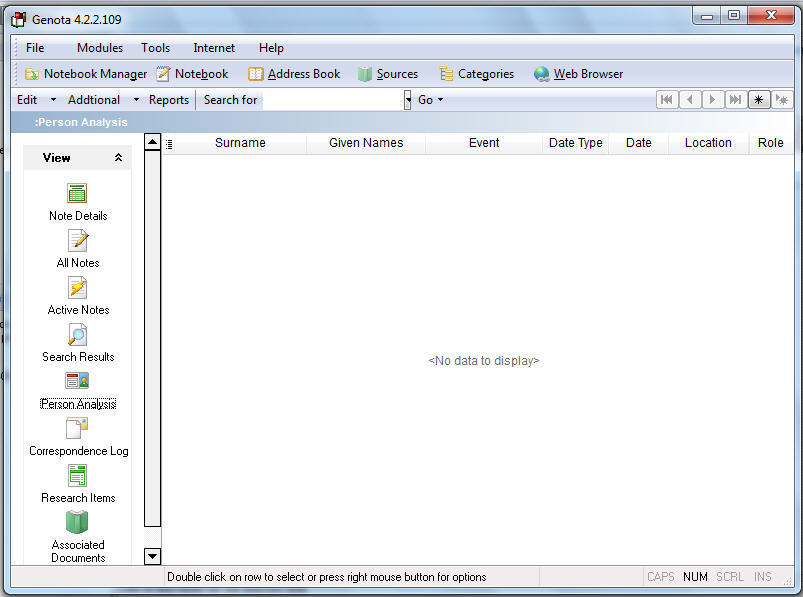Open Notebook Manager from the toolbar
Viewport: 803px width, 597px height.
(86, 74)
